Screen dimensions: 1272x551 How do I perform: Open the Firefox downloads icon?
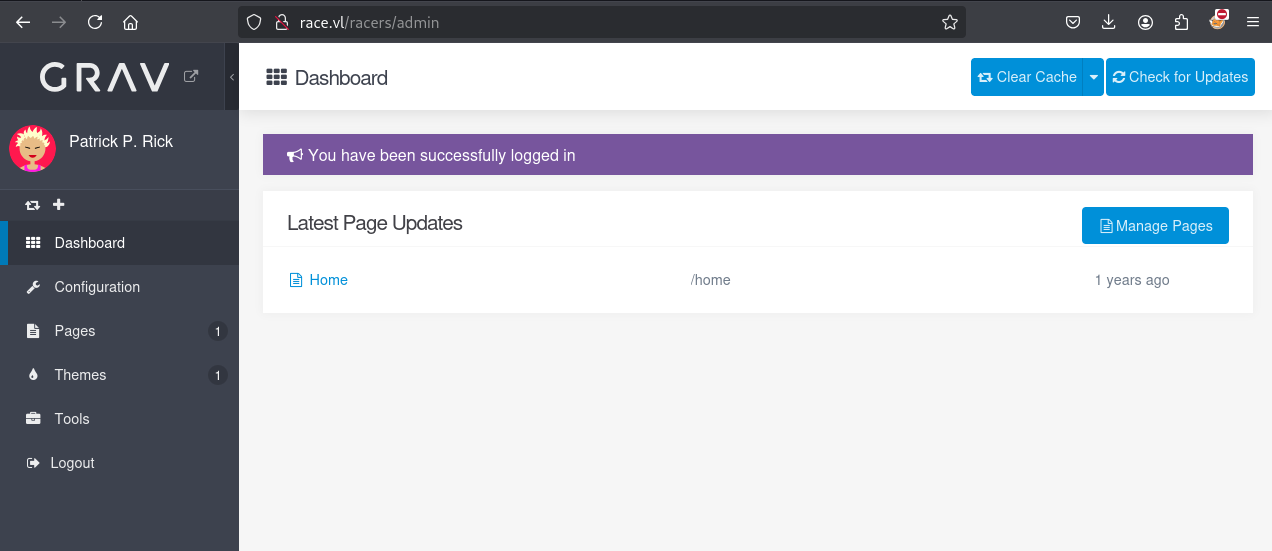point(1108,22)
